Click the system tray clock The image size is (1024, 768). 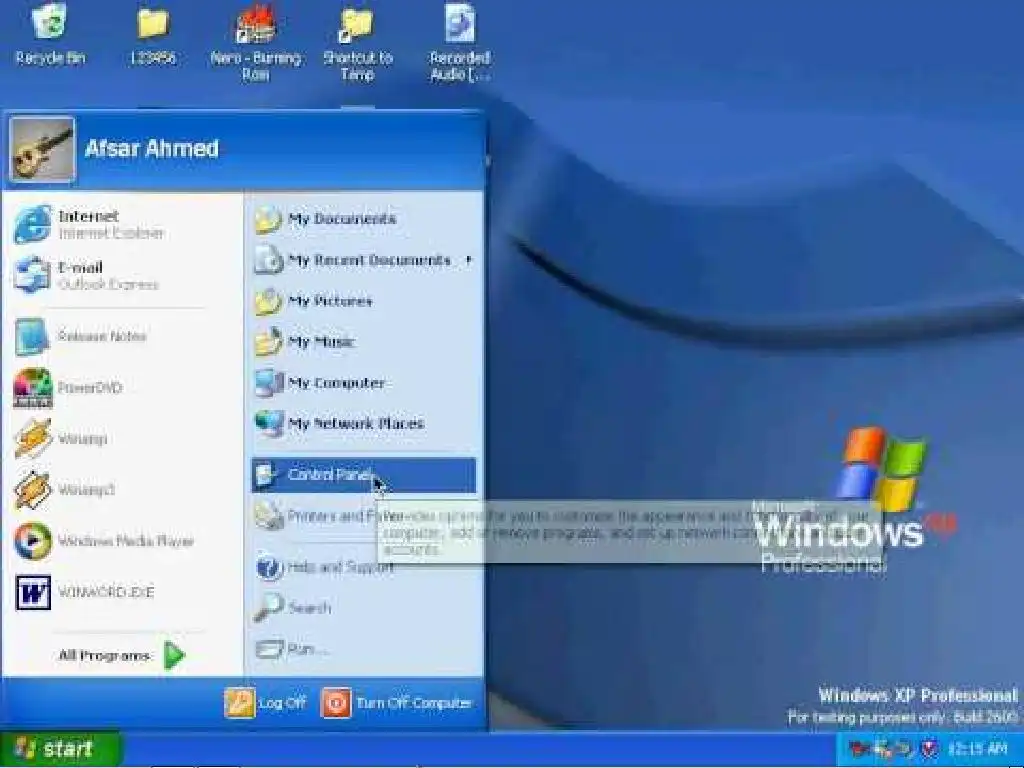tap(977, 748)
